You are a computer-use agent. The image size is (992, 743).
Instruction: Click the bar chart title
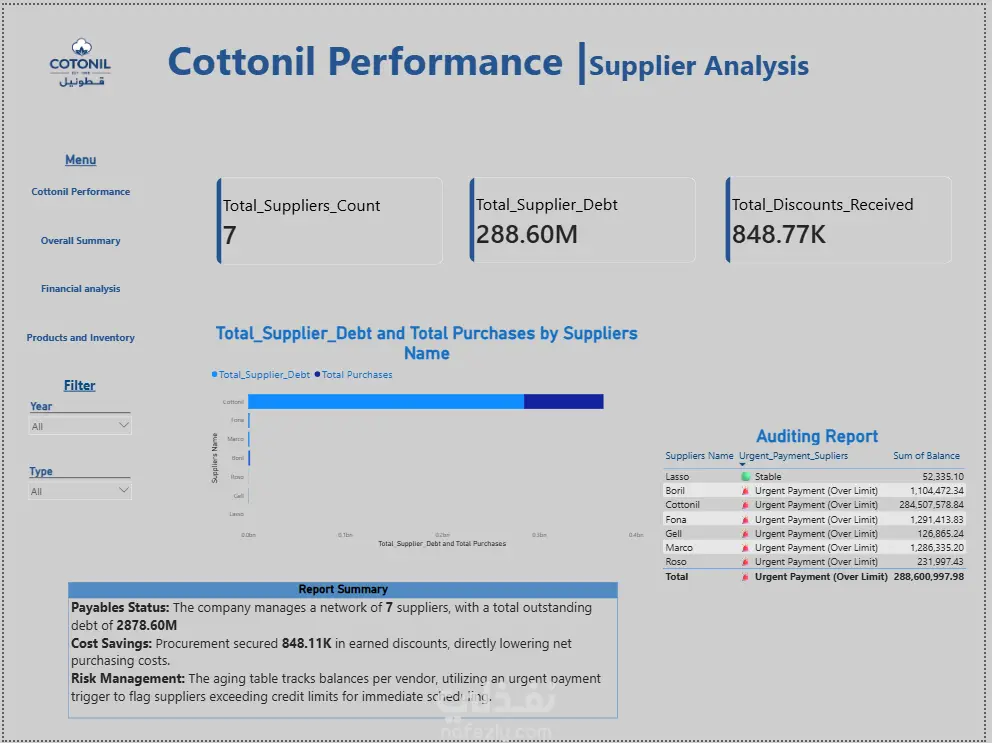[x=426, y=343]
